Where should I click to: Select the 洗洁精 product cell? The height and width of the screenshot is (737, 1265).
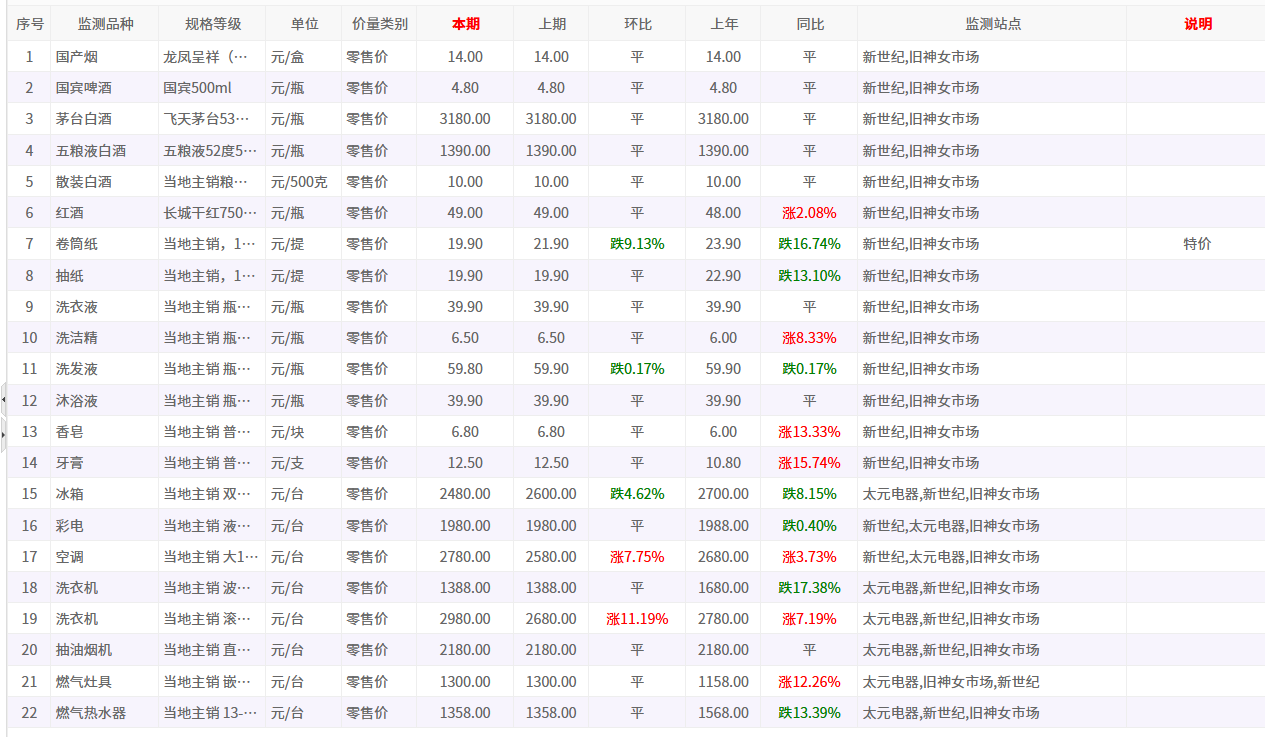click(x=104, y=338)
